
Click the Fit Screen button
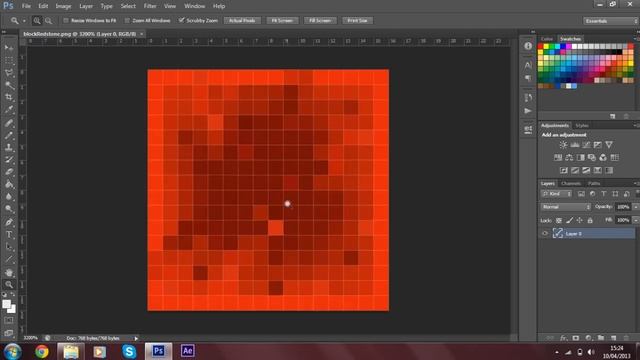point(282,20)
